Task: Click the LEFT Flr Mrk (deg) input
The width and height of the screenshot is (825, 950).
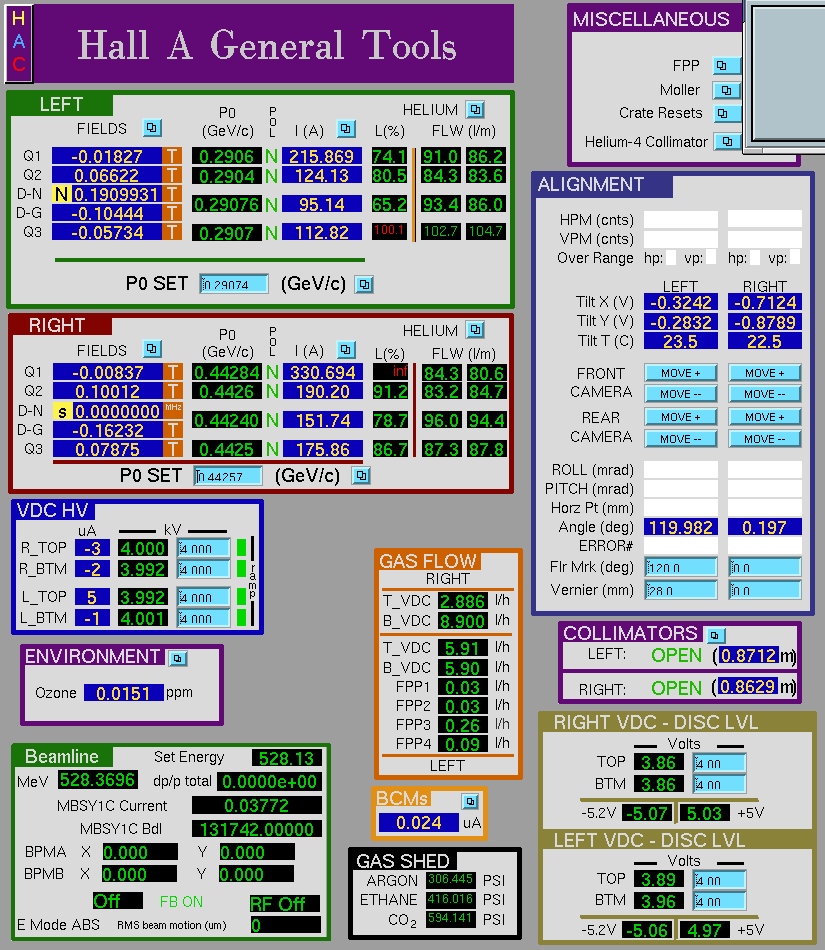Action: (x=681, y=567)
